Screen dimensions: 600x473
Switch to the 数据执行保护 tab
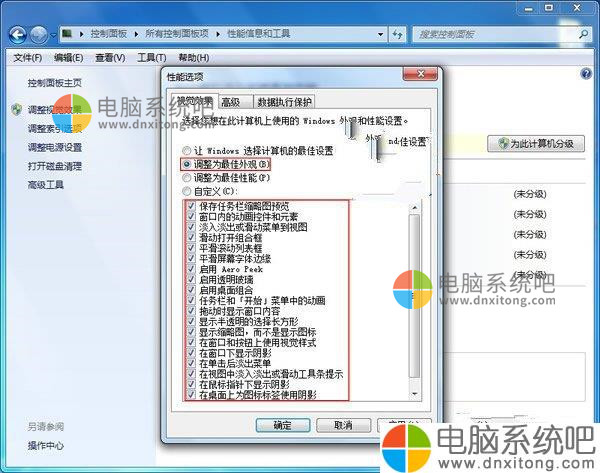click(x=284, y=101)
